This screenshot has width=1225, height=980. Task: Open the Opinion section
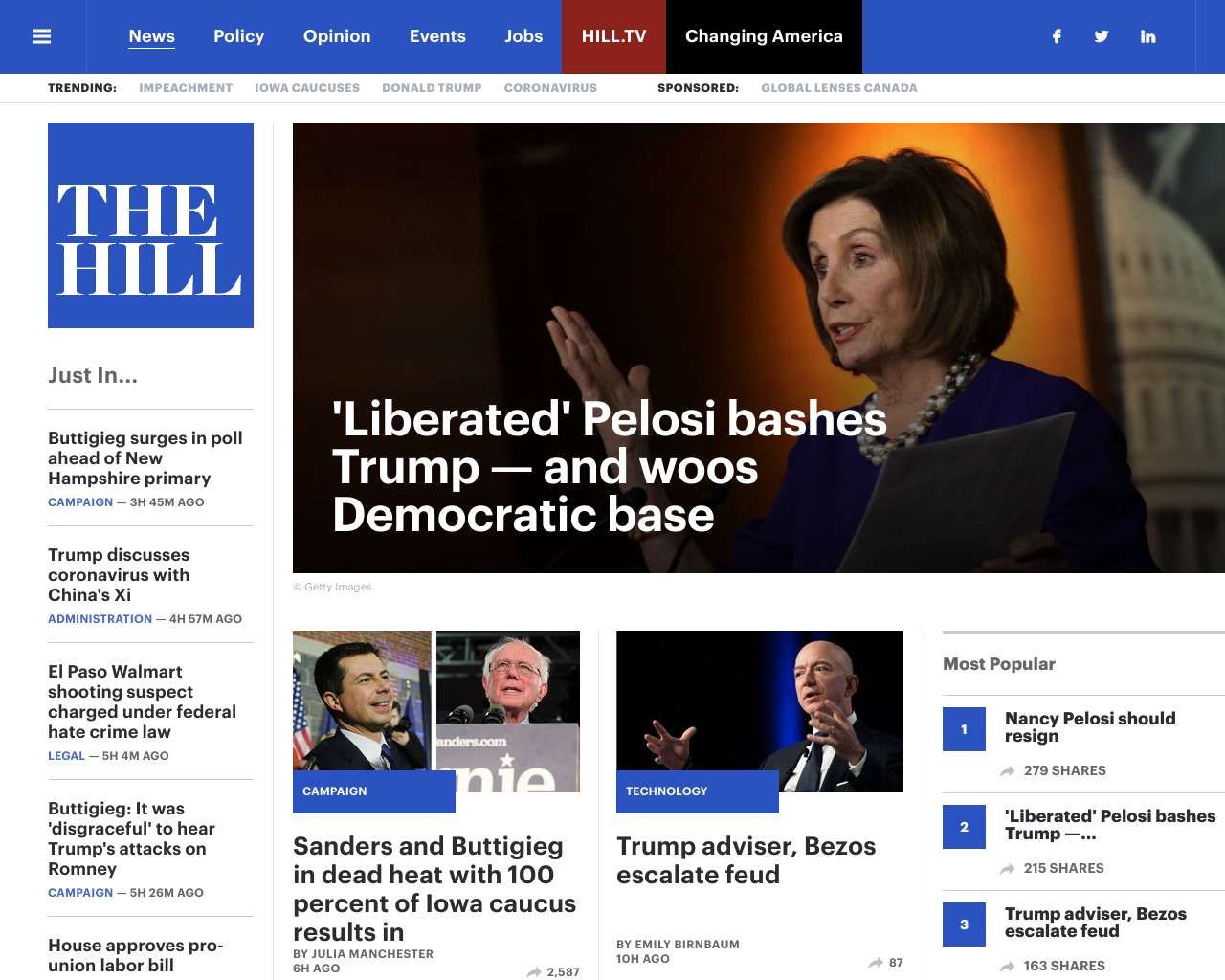337,36
